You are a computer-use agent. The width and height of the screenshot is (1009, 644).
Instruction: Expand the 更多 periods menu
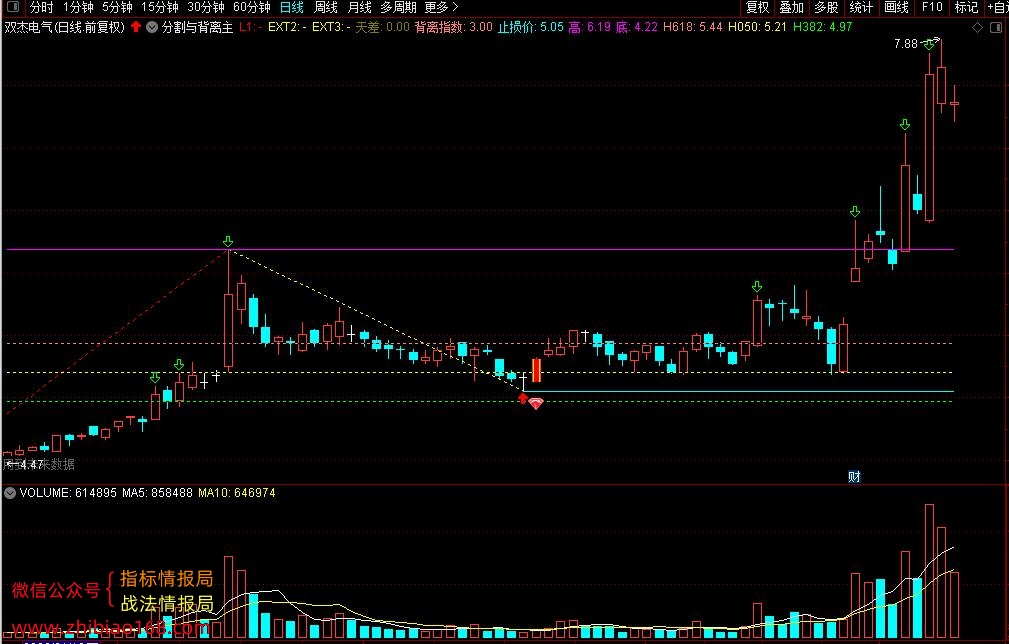click(x=441, y=7)
